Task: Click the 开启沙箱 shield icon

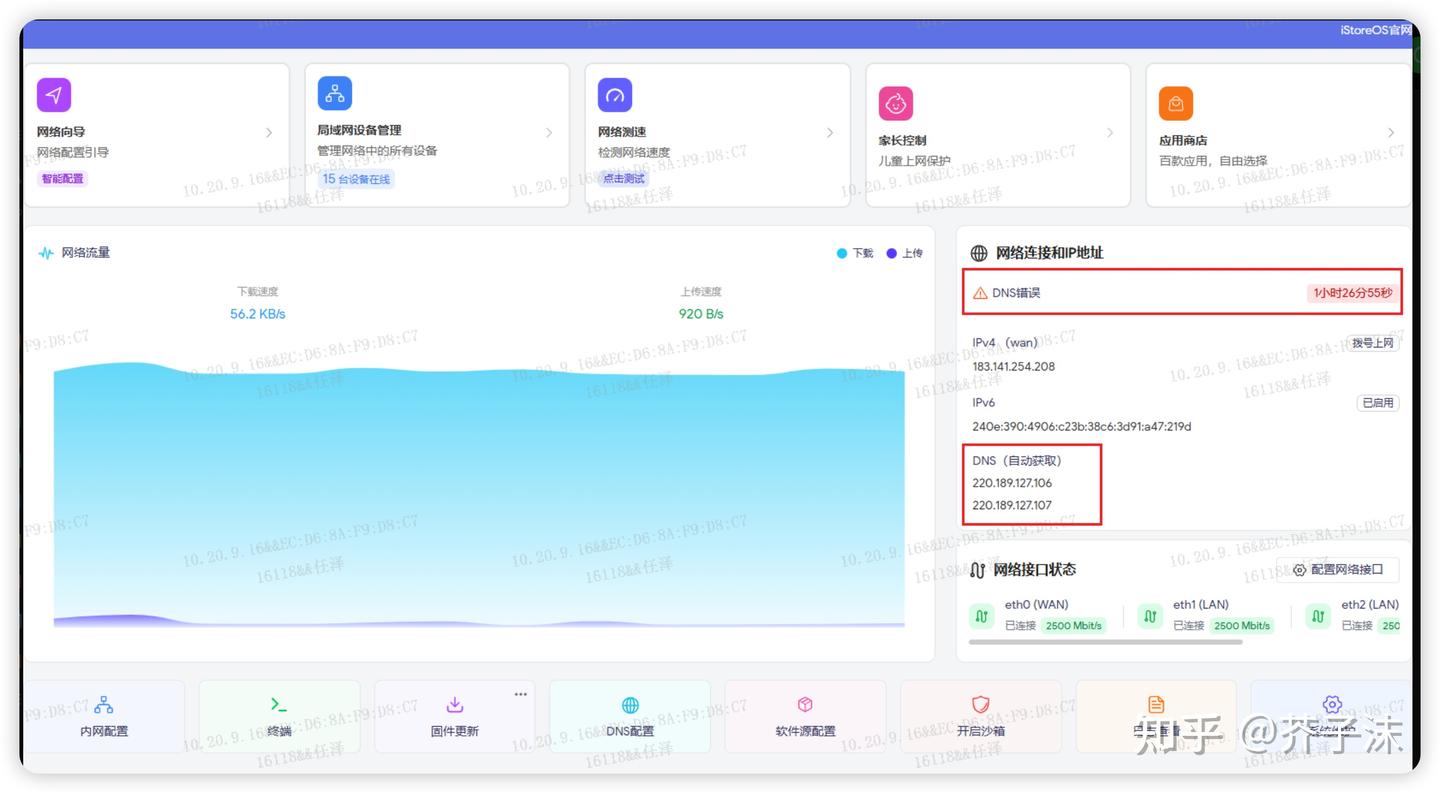Action: click(981, 705)
